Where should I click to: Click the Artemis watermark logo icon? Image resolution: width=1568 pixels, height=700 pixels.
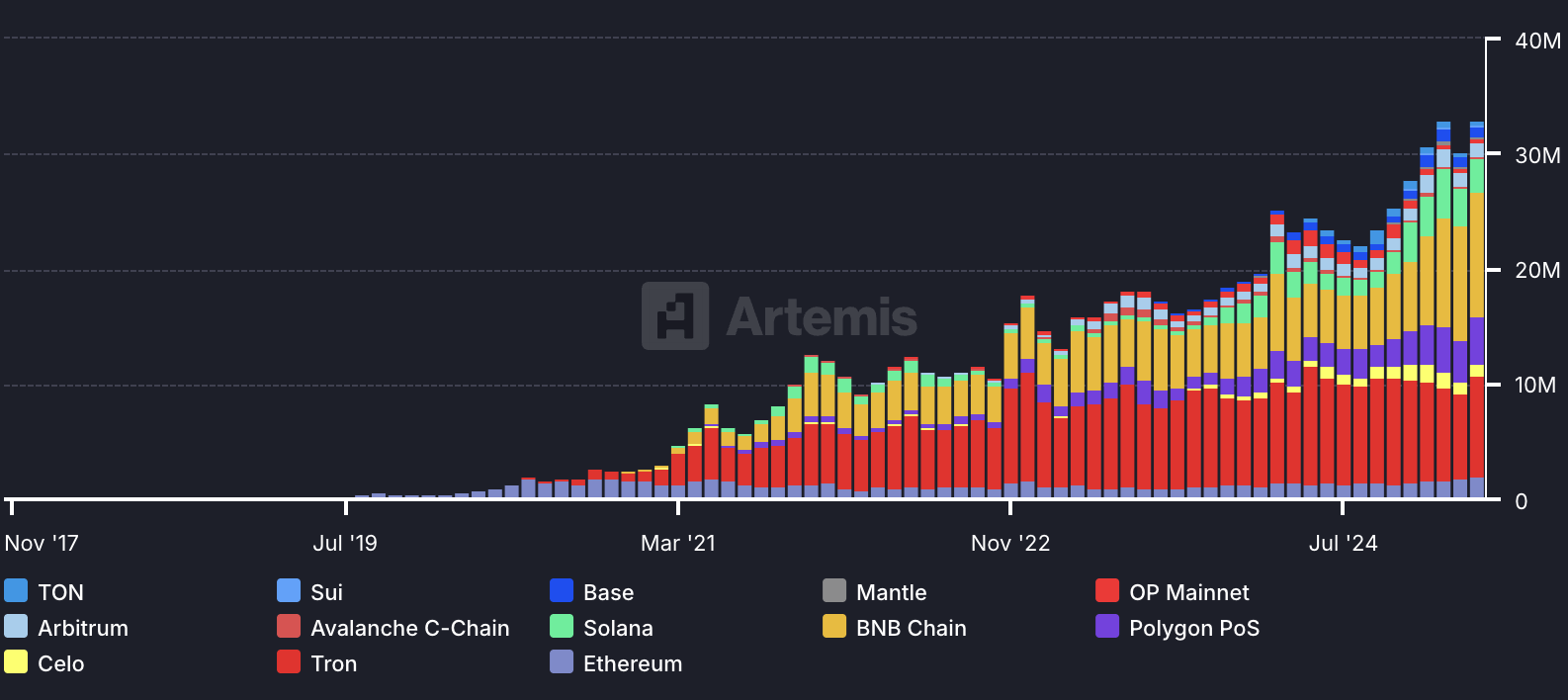pos(675,316)
